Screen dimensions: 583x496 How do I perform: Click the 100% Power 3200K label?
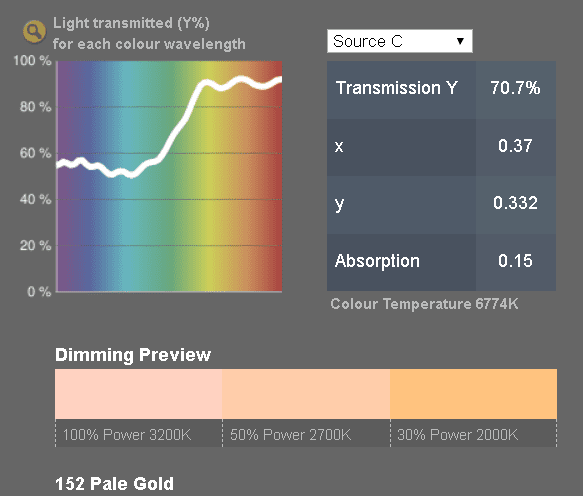127,434
